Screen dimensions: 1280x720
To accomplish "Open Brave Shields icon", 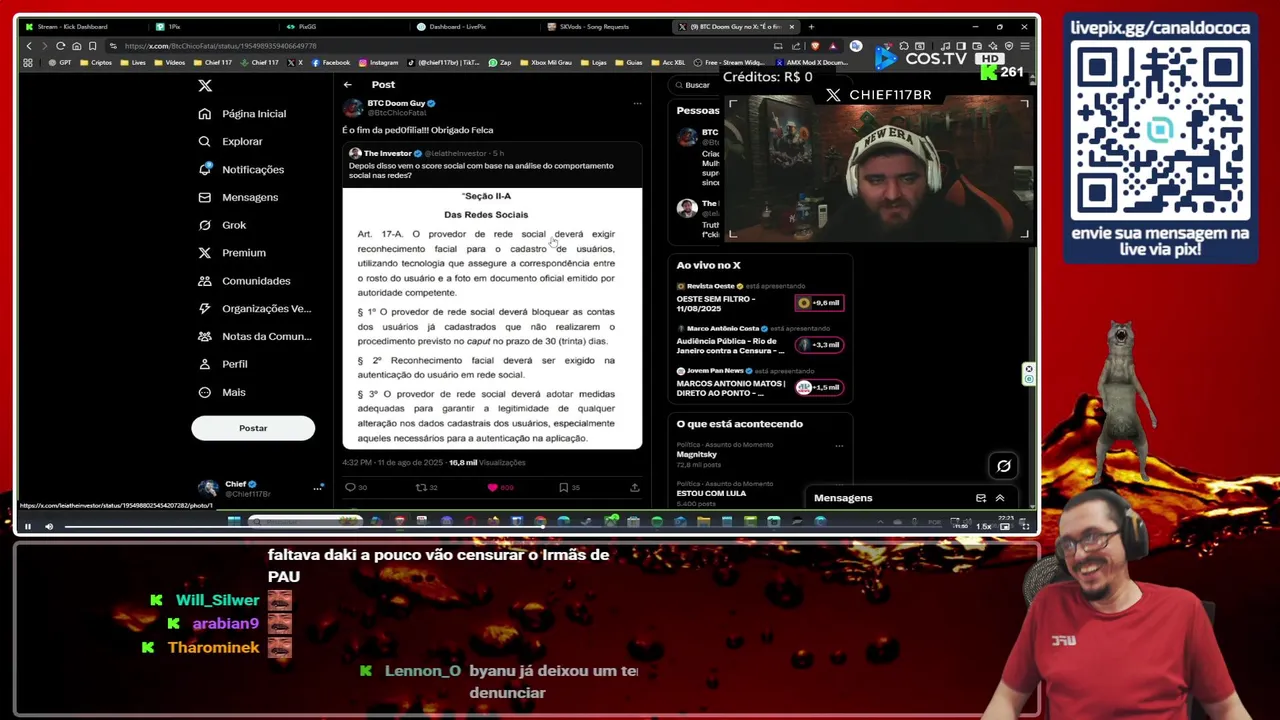I will 815,46.
